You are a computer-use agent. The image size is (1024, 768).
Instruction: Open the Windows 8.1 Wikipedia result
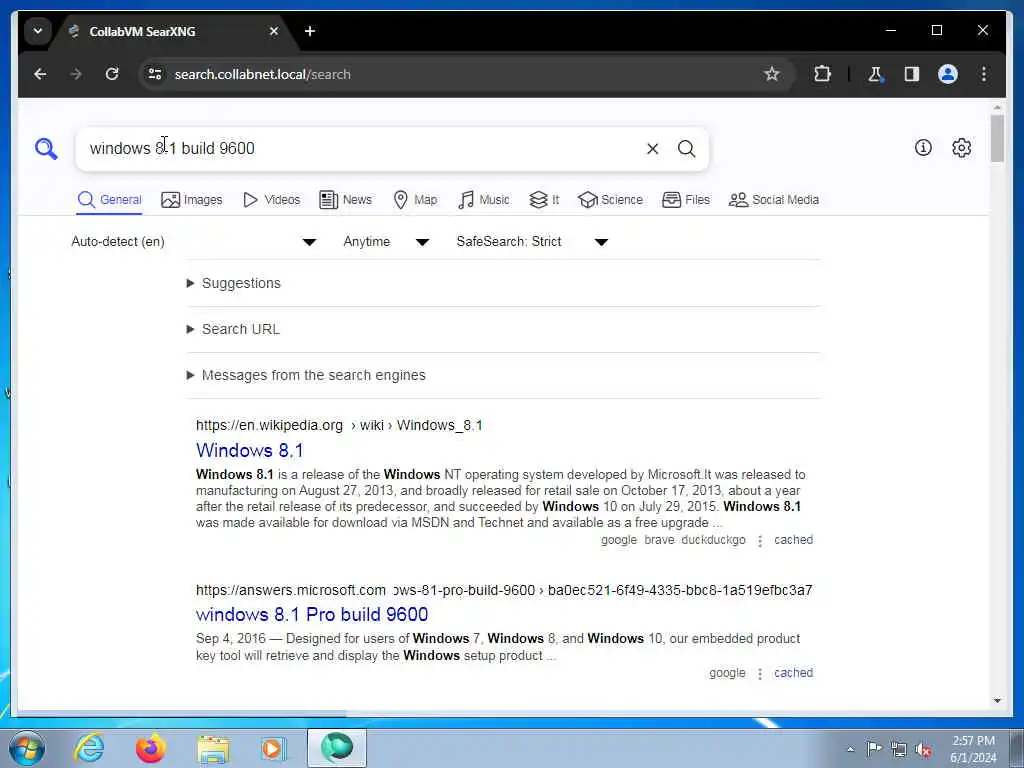[x=249, y=451]
